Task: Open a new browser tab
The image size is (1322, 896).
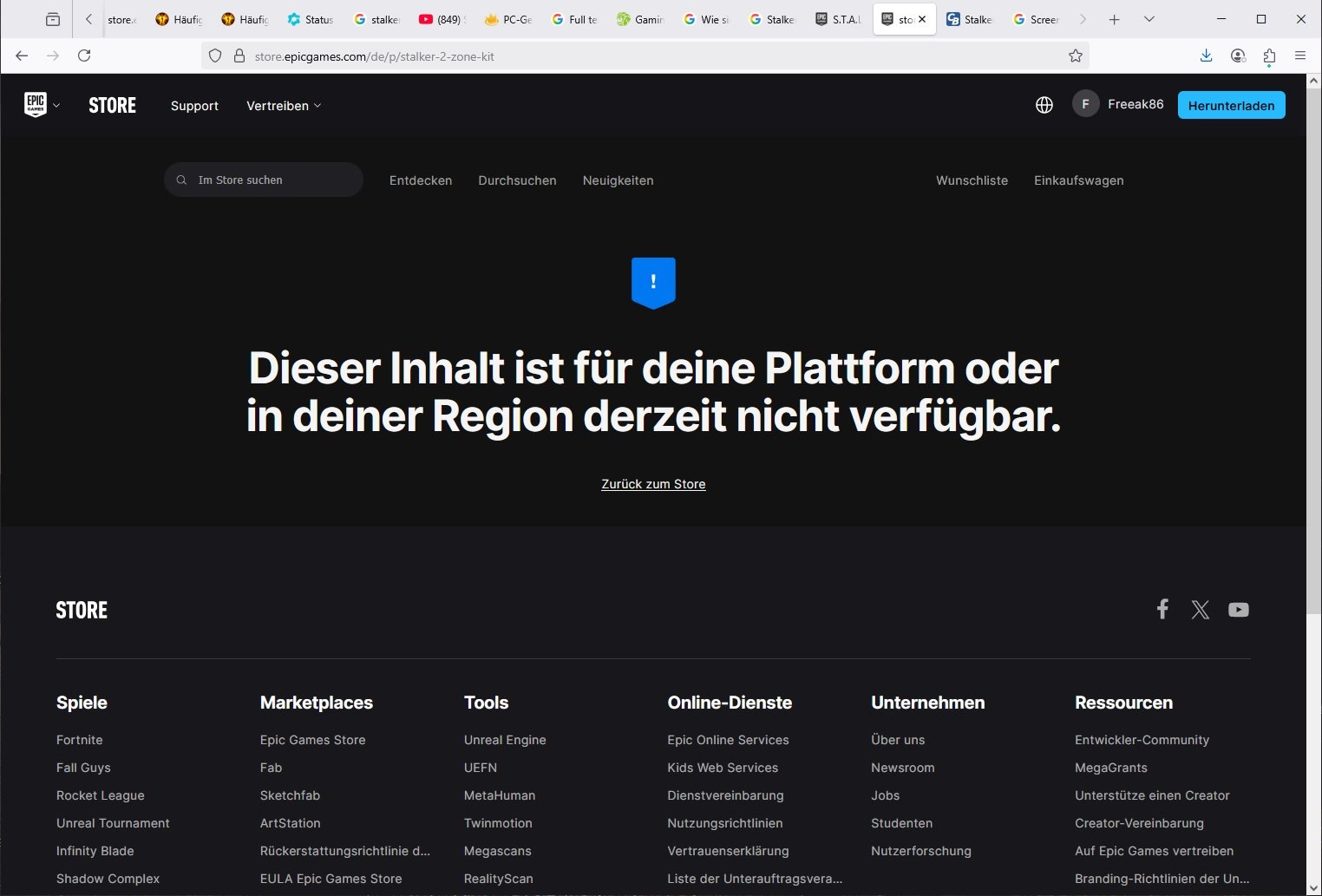Action: pos(1115,19)
